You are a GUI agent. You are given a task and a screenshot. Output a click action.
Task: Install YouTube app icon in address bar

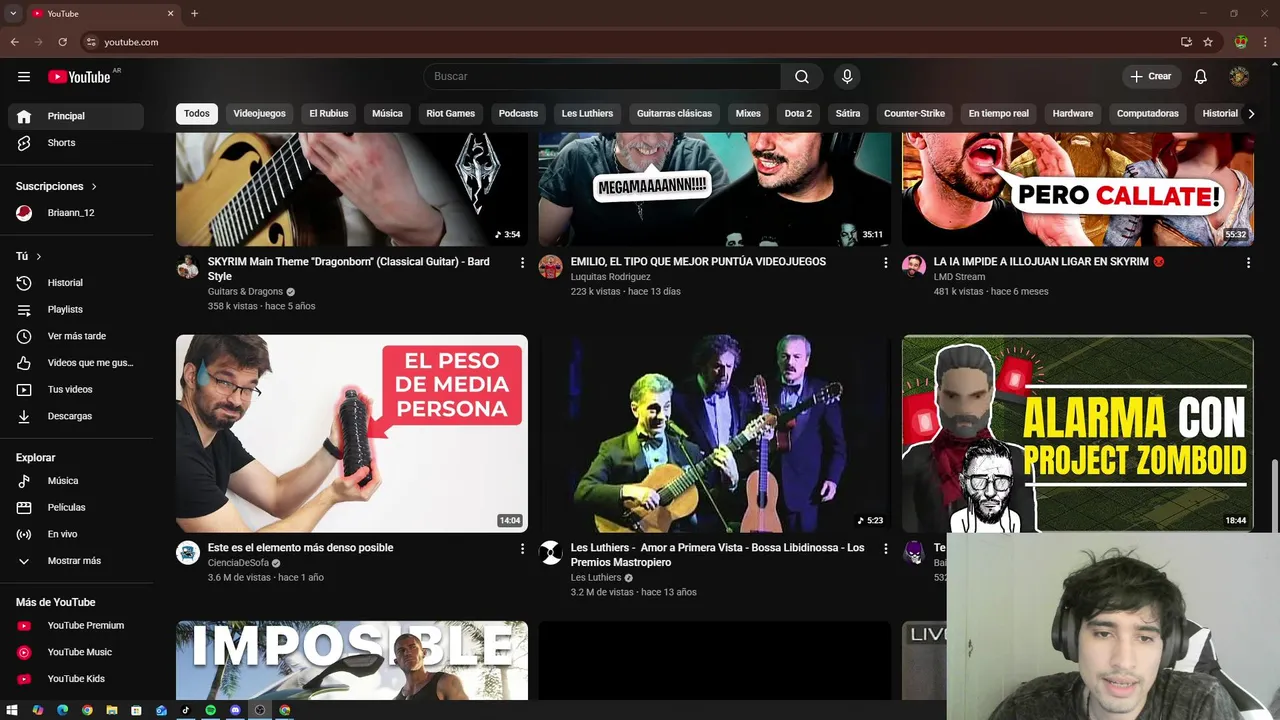(x=1186, y=42)
